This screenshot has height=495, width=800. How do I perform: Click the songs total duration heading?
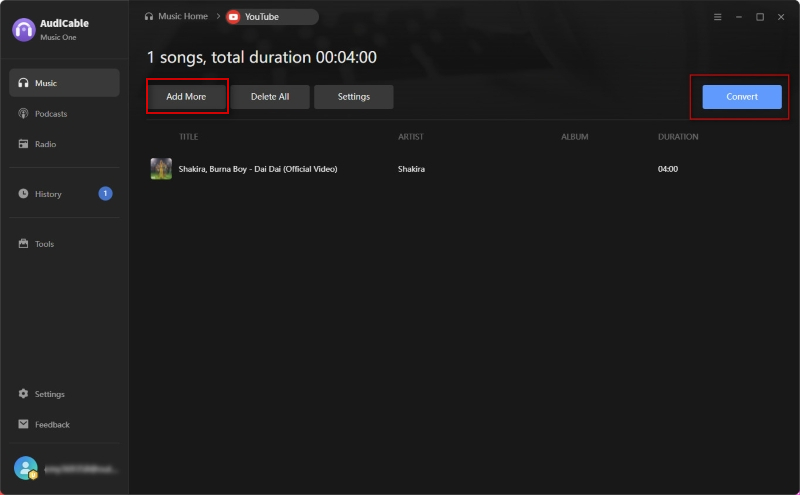[262, 57]
